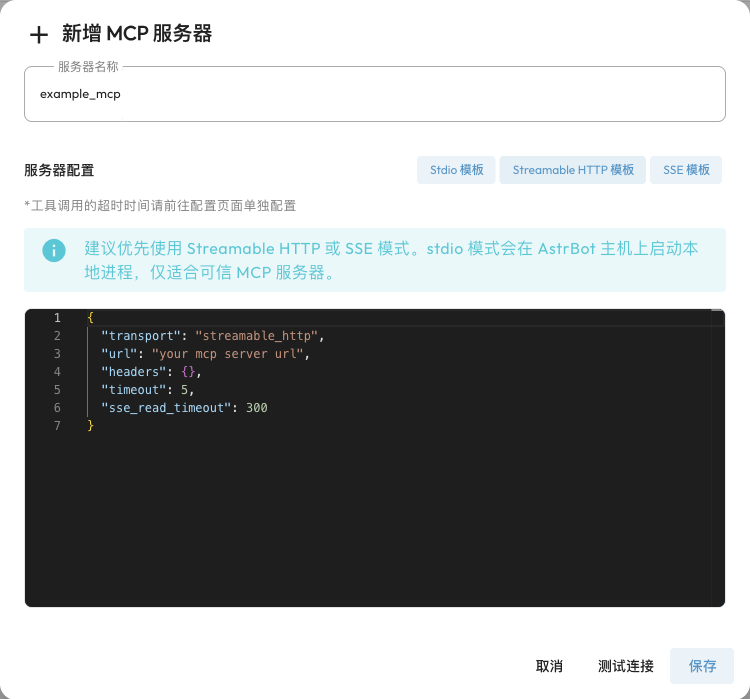
Task: Click the notice text about Streamable HTTP 或 SSE
Action: [391, 260]
